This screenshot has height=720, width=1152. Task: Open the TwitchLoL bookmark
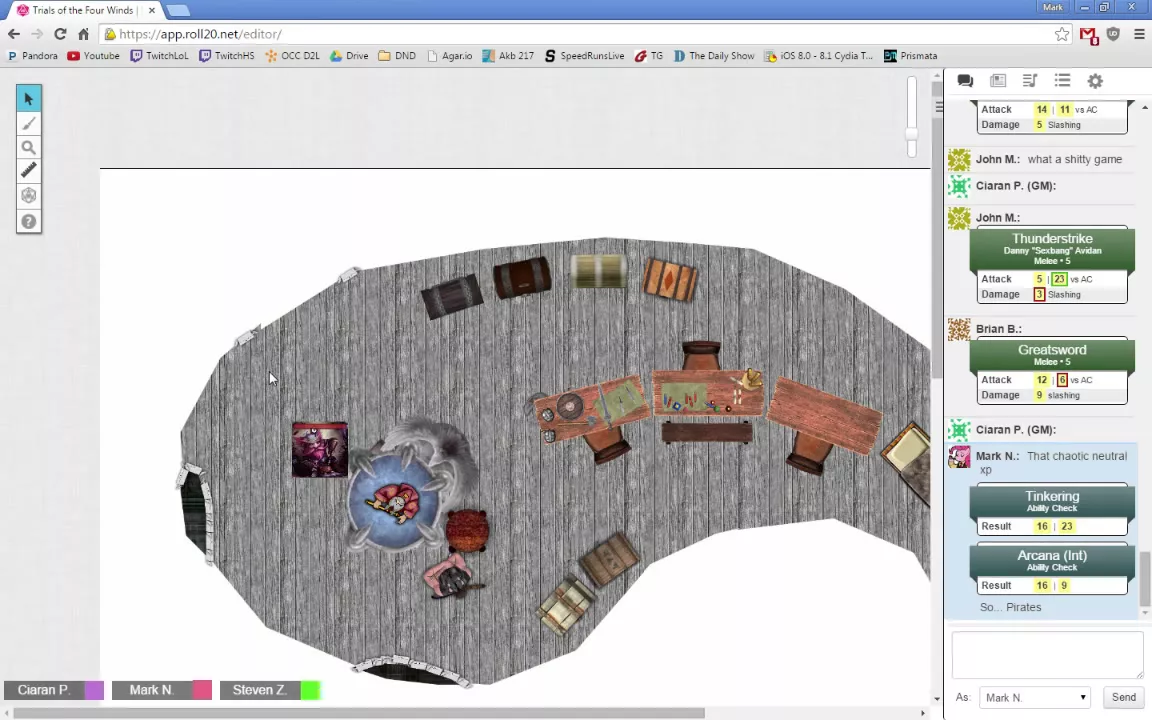[x=159, y=56]
